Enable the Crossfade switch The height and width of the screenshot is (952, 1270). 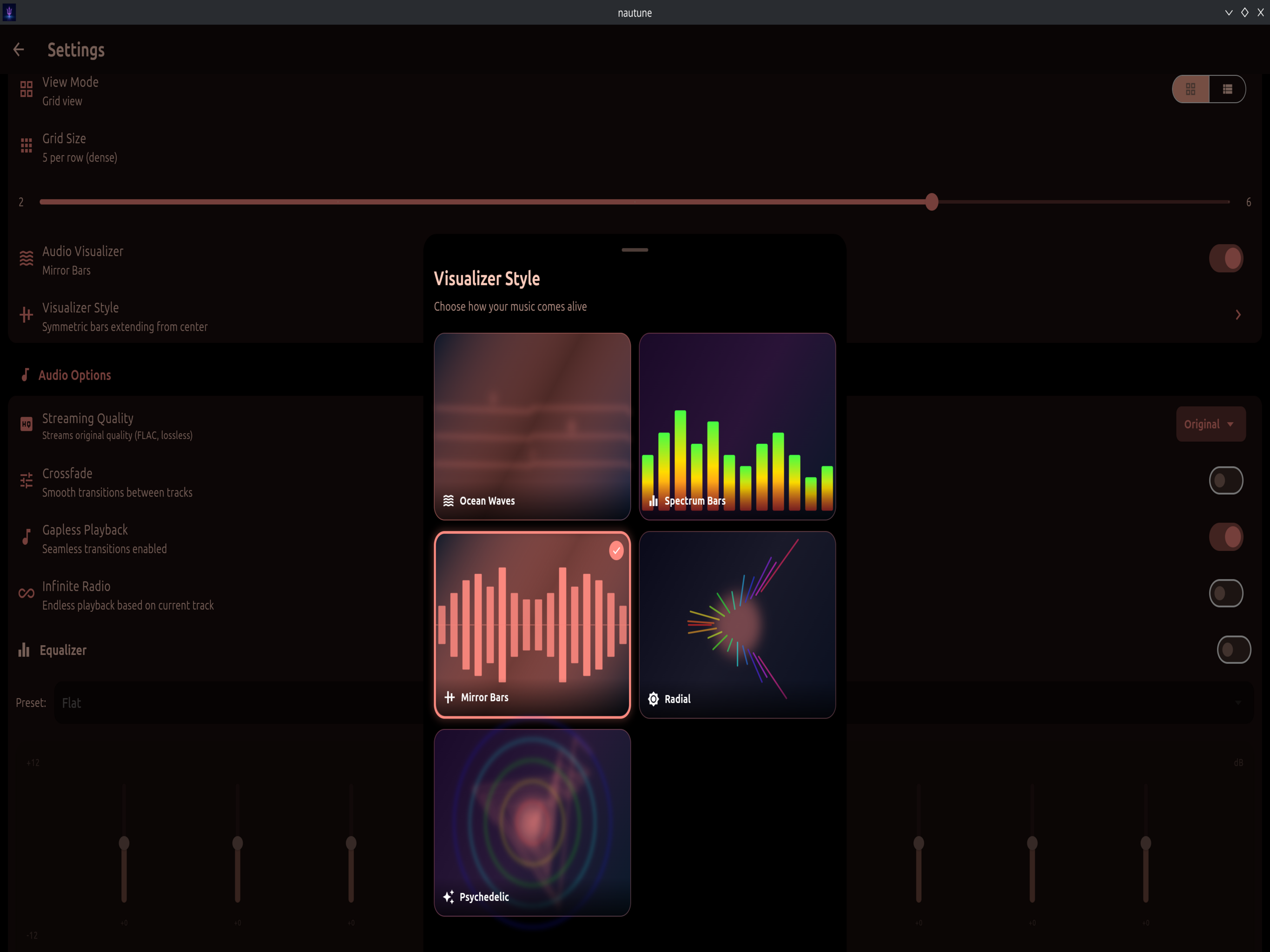1226,481
